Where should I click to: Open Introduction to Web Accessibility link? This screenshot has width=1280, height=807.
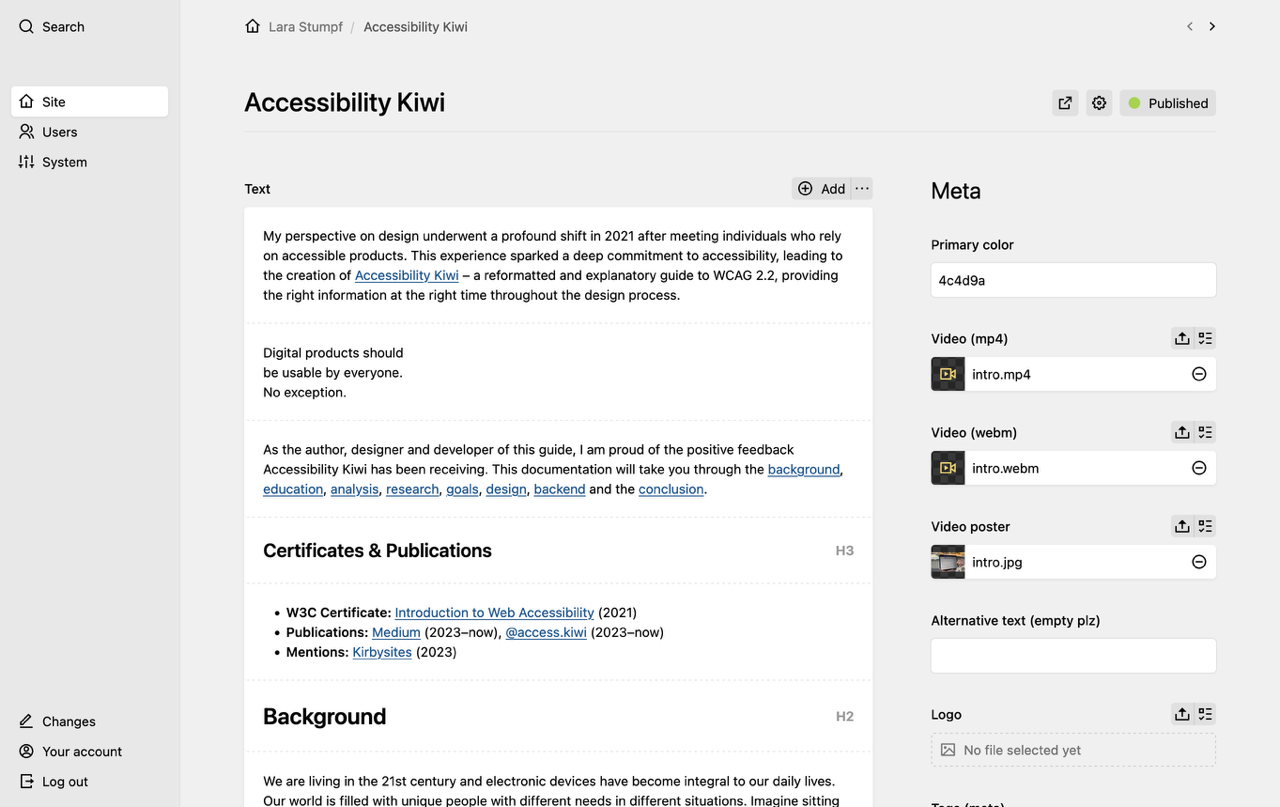[x=494, y=613]
